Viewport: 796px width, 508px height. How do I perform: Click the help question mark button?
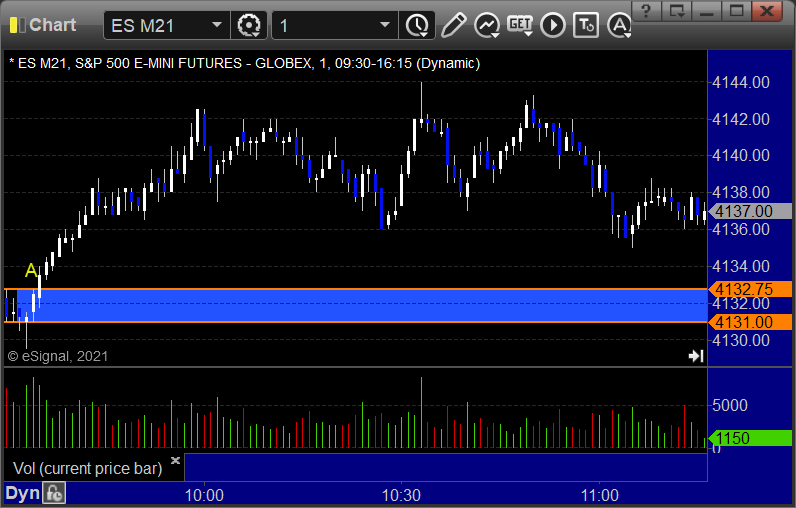646,10
